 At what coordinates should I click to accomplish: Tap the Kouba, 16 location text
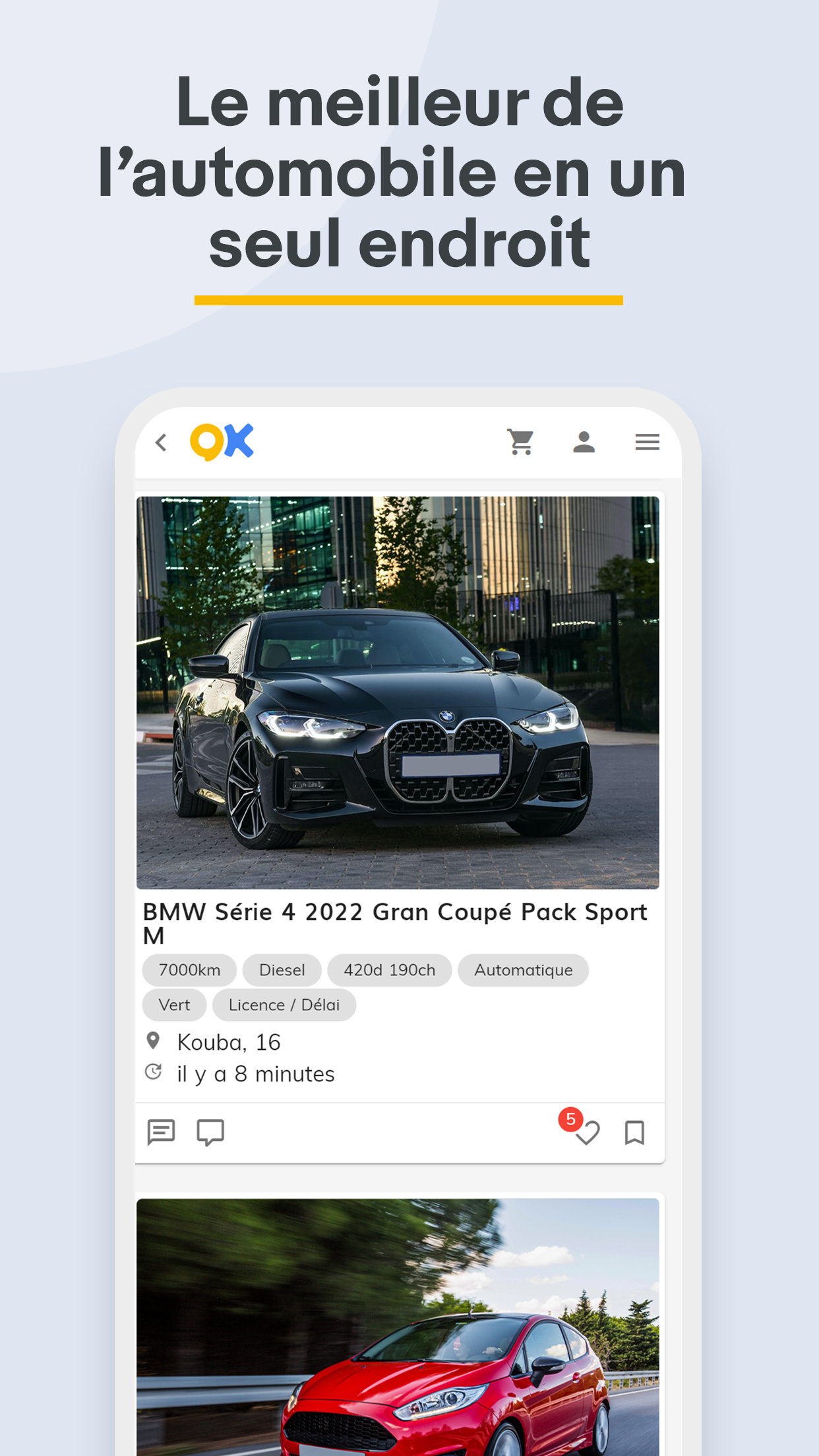[x=229, y=1042]
